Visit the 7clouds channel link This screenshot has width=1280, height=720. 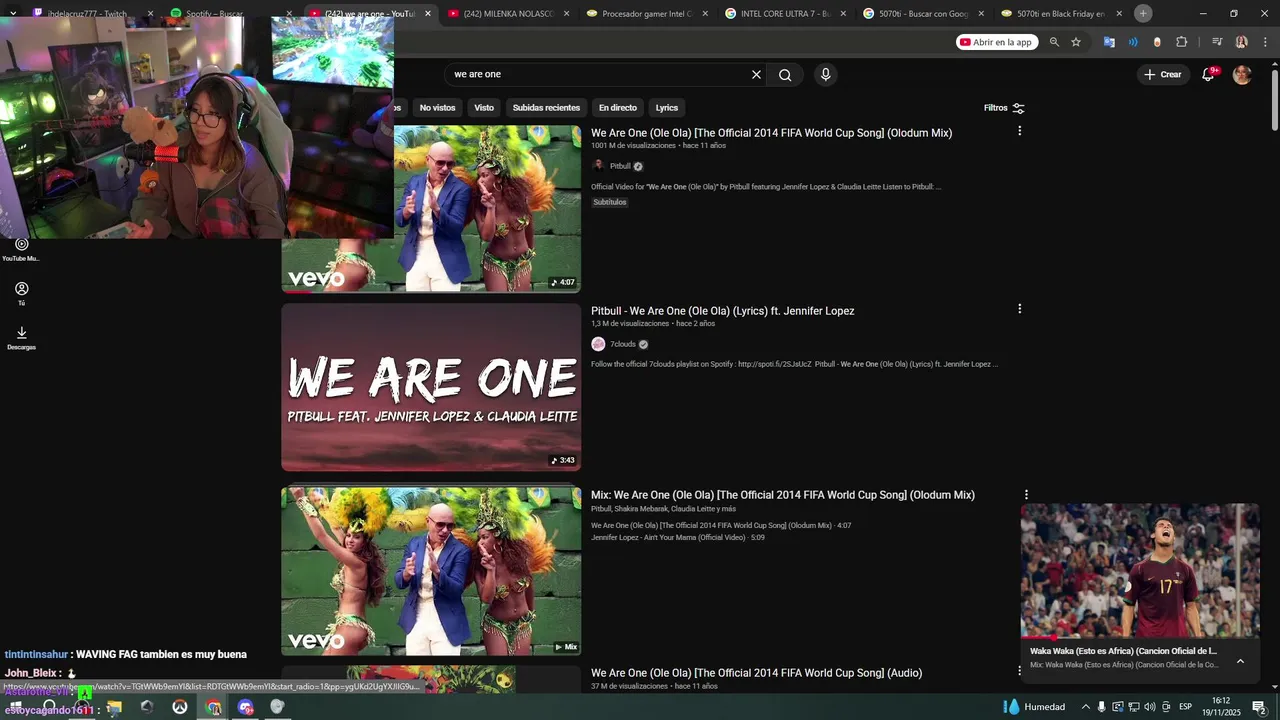coord(623,344)
